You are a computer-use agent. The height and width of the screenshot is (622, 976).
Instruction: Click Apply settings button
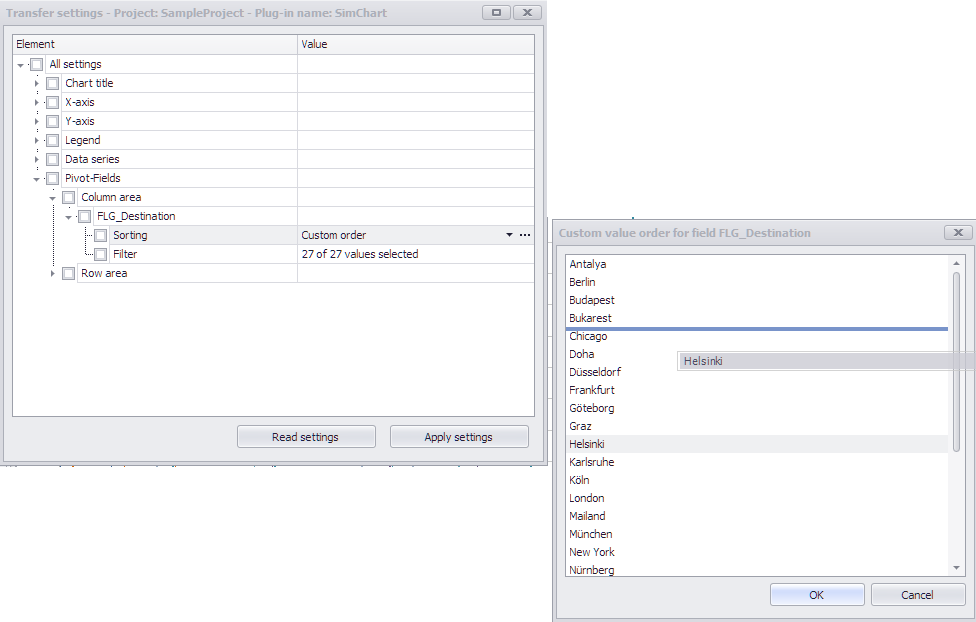459,436
